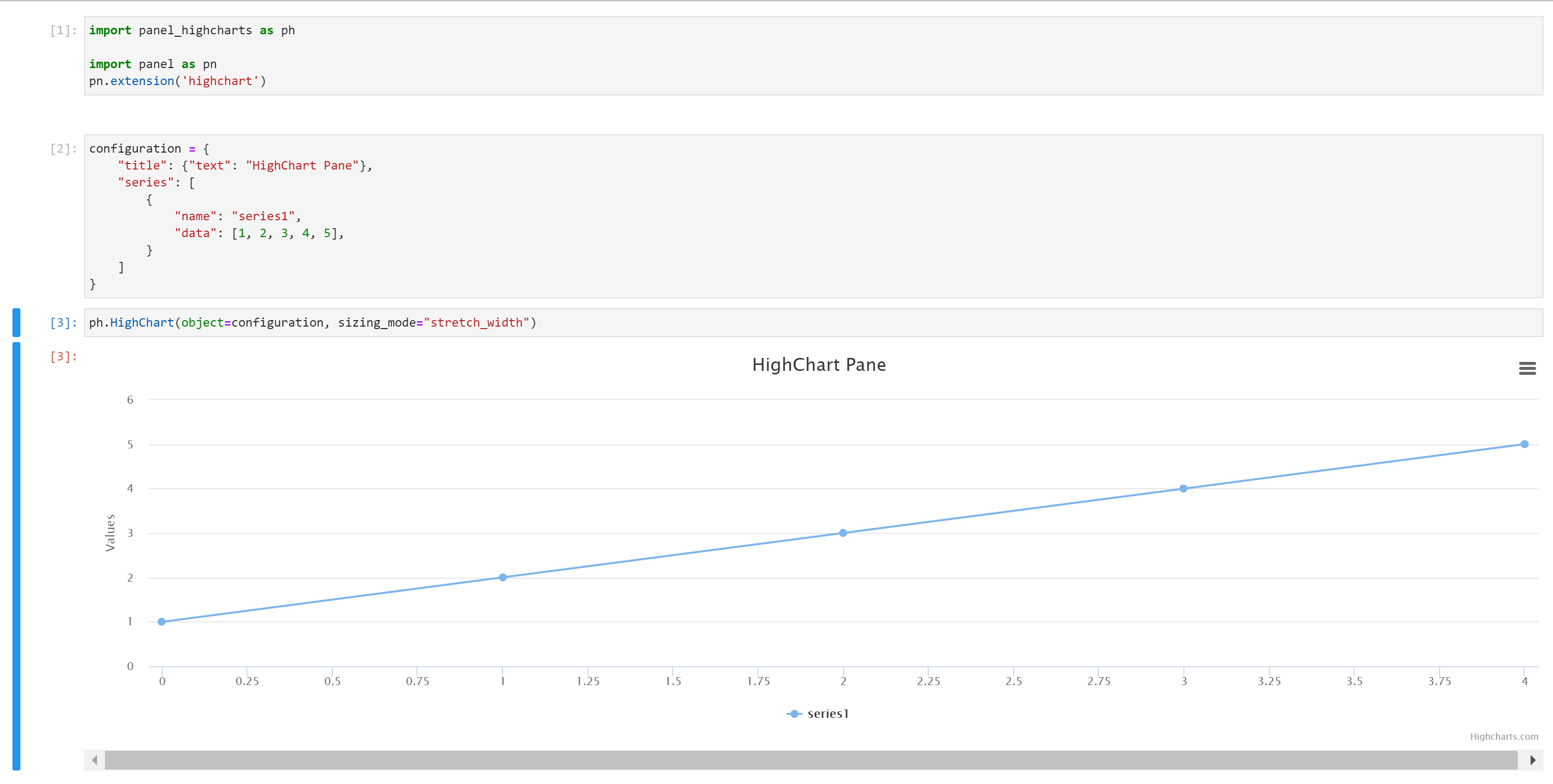Click the scrollbar left arrow
The height and width of the screenshot is (784, 1553).
click(x=95, y=760)
